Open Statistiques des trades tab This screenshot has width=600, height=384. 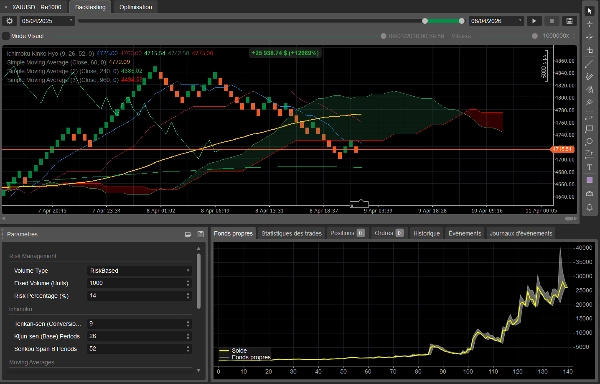coord(291,233)
